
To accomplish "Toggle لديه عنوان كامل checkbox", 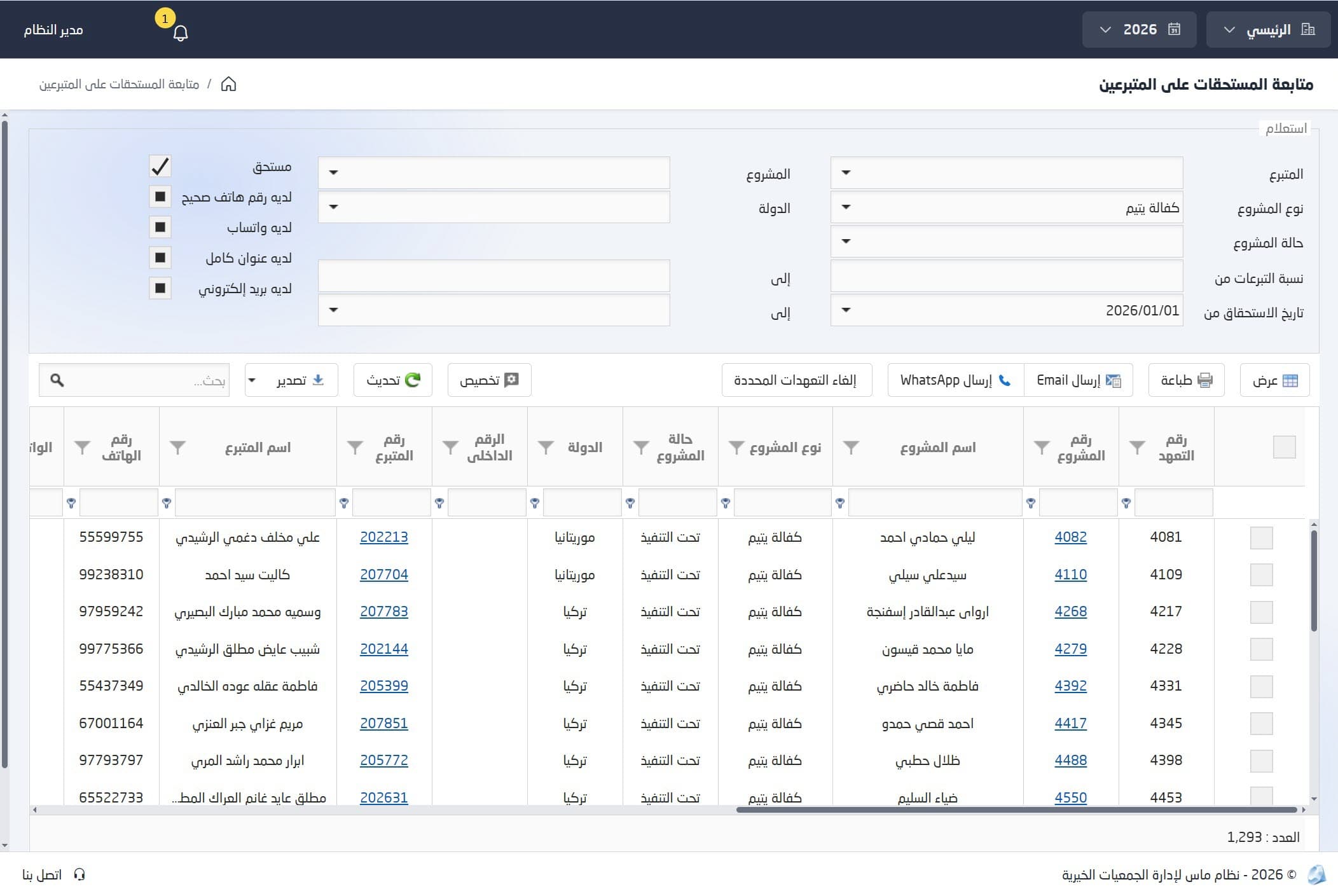I will click(x=160, y=258).
